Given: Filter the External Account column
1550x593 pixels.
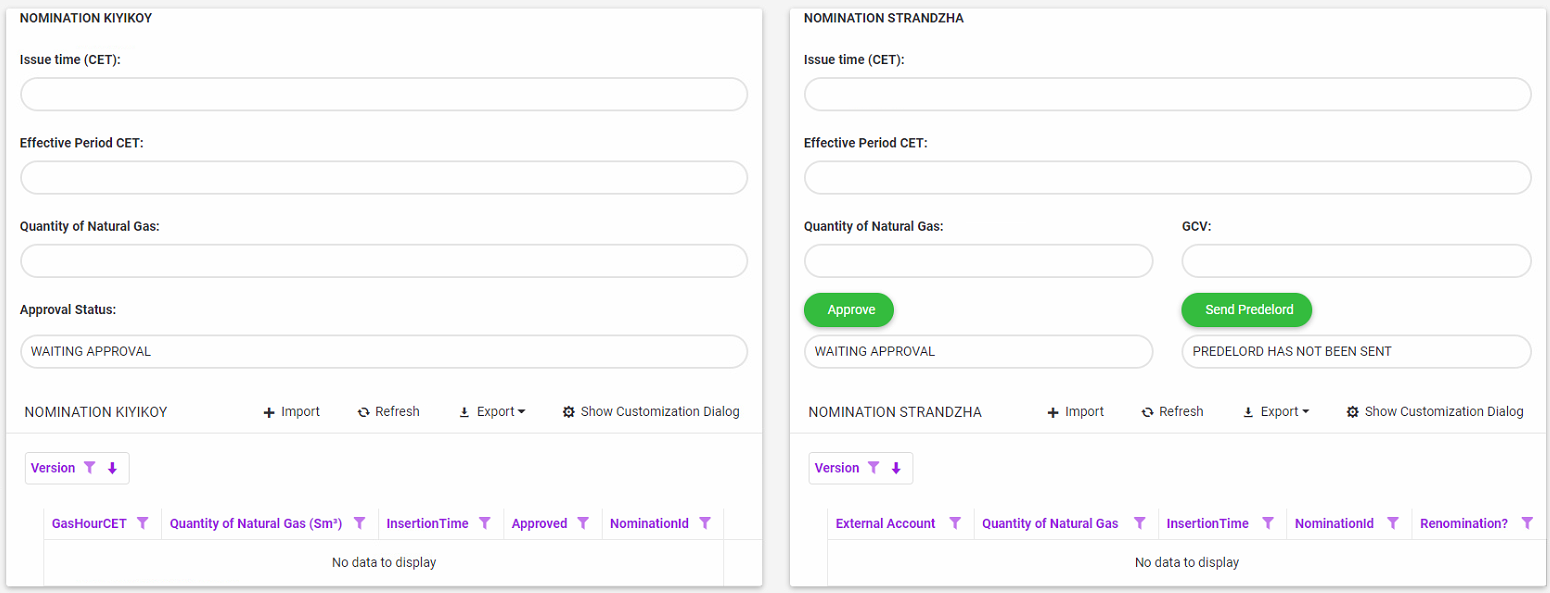Looking at the screenshot, I should pos(955,523).
